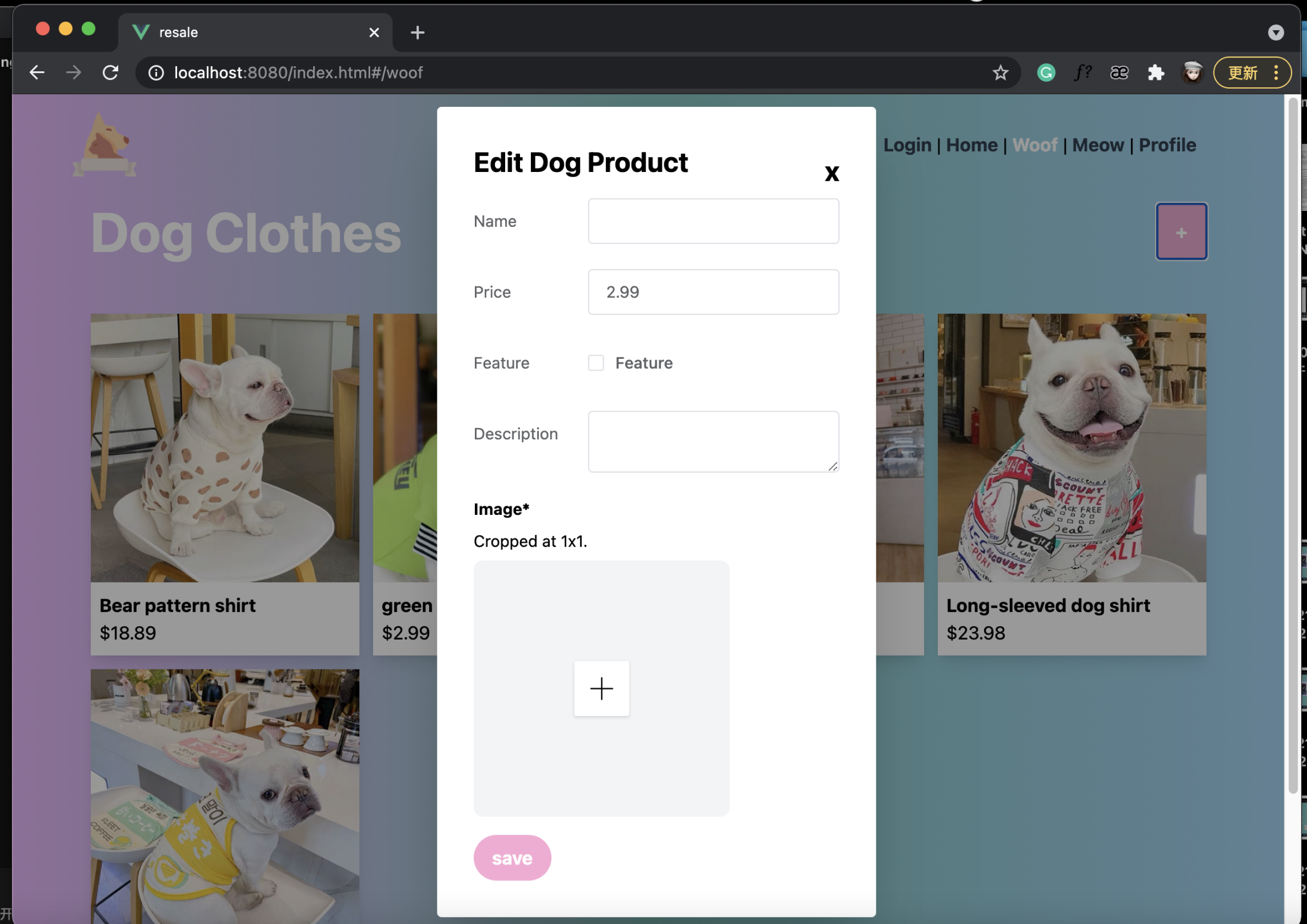The height and width of the screenshot is (924, 1307).
Task: Go to the Meow nav link
Action: coord(1098,145)
